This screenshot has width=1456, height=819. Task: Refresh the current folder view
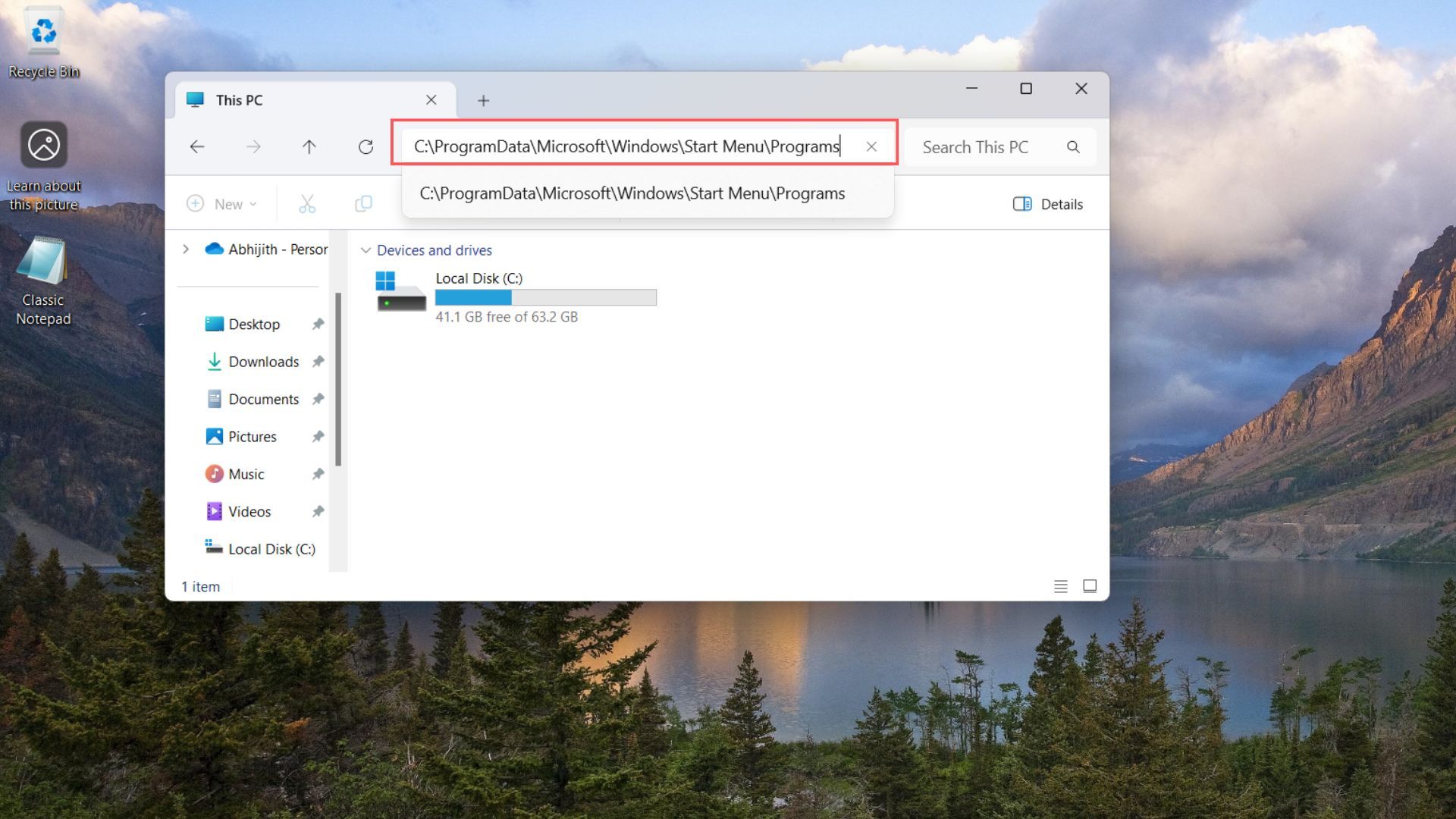pyautogui.click(x=365, y=146)
